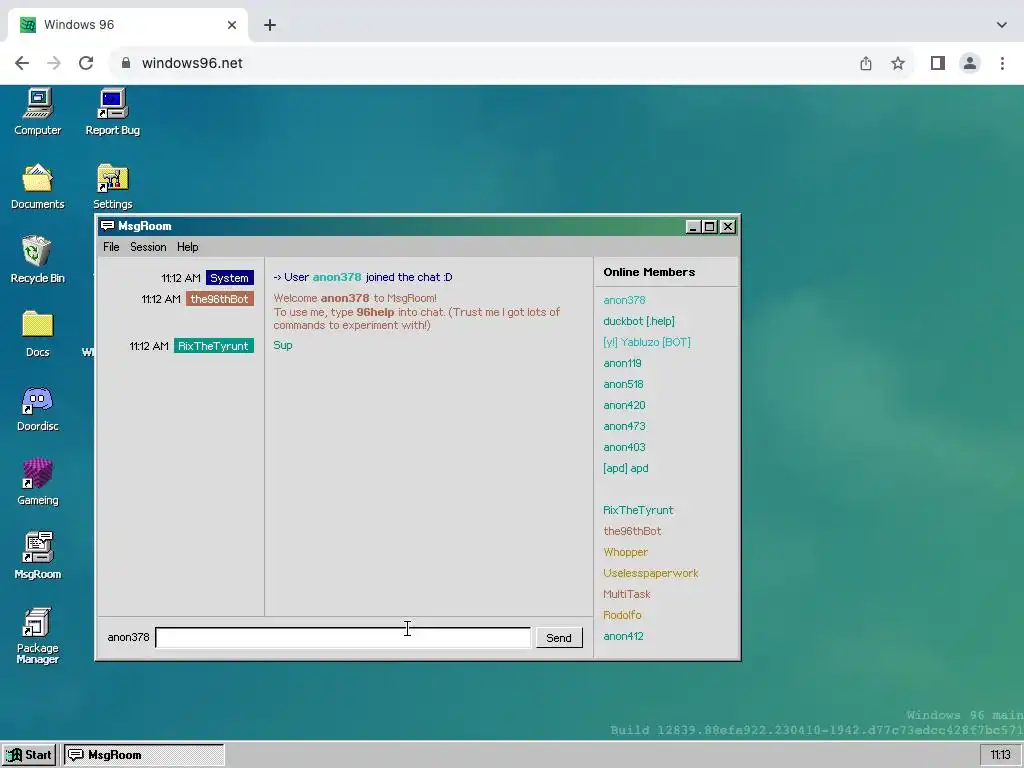Open the File menu in MsgRoom
Image resolution: width=1024 pixels, height=768 pixels.
pos(111,247)
